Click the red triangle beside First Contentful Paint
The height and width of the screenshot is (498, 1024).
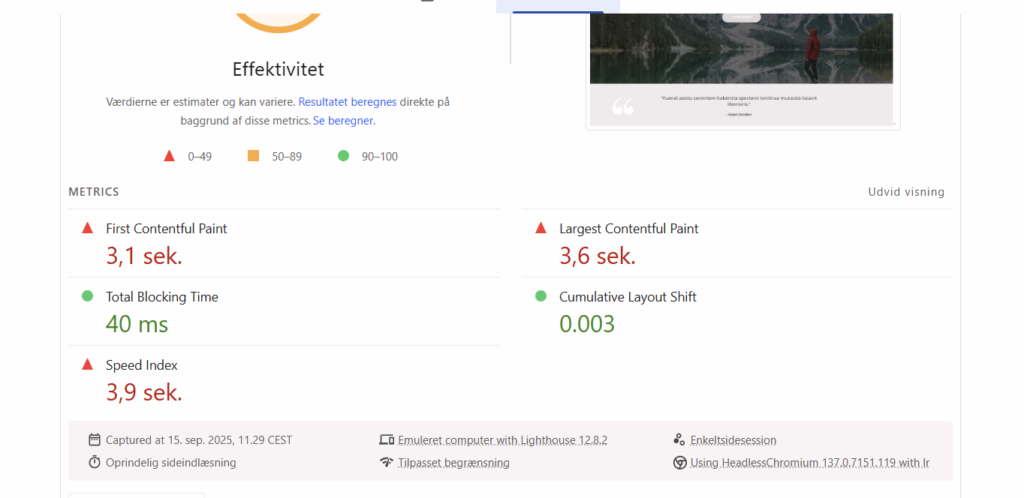pyautogui.click(x=88, y=228)
